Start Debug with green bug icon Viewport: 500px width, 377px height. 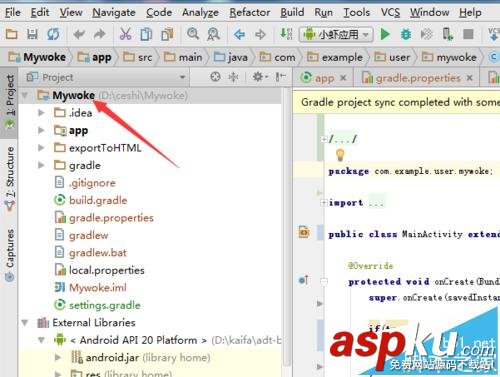(x=406, y=34)
